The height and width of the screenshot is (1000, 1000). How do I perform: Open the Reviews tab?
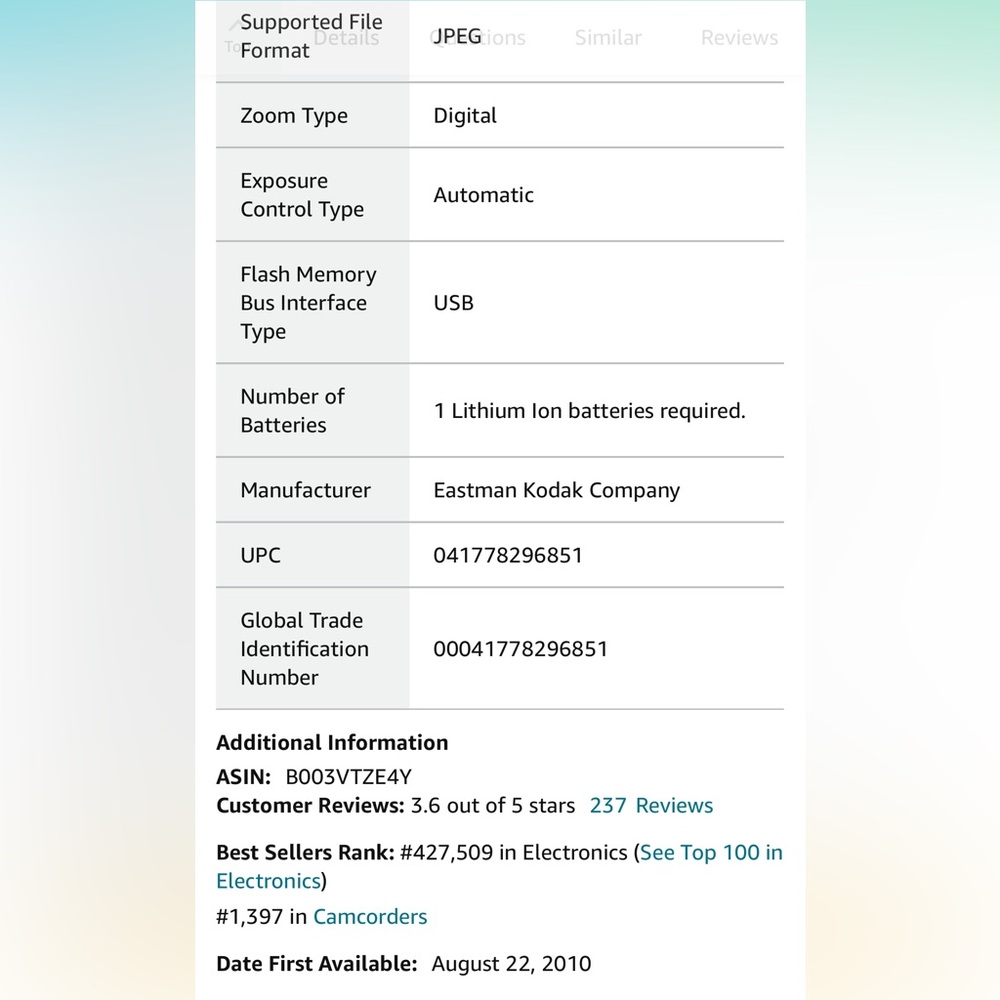click(739, 38)
